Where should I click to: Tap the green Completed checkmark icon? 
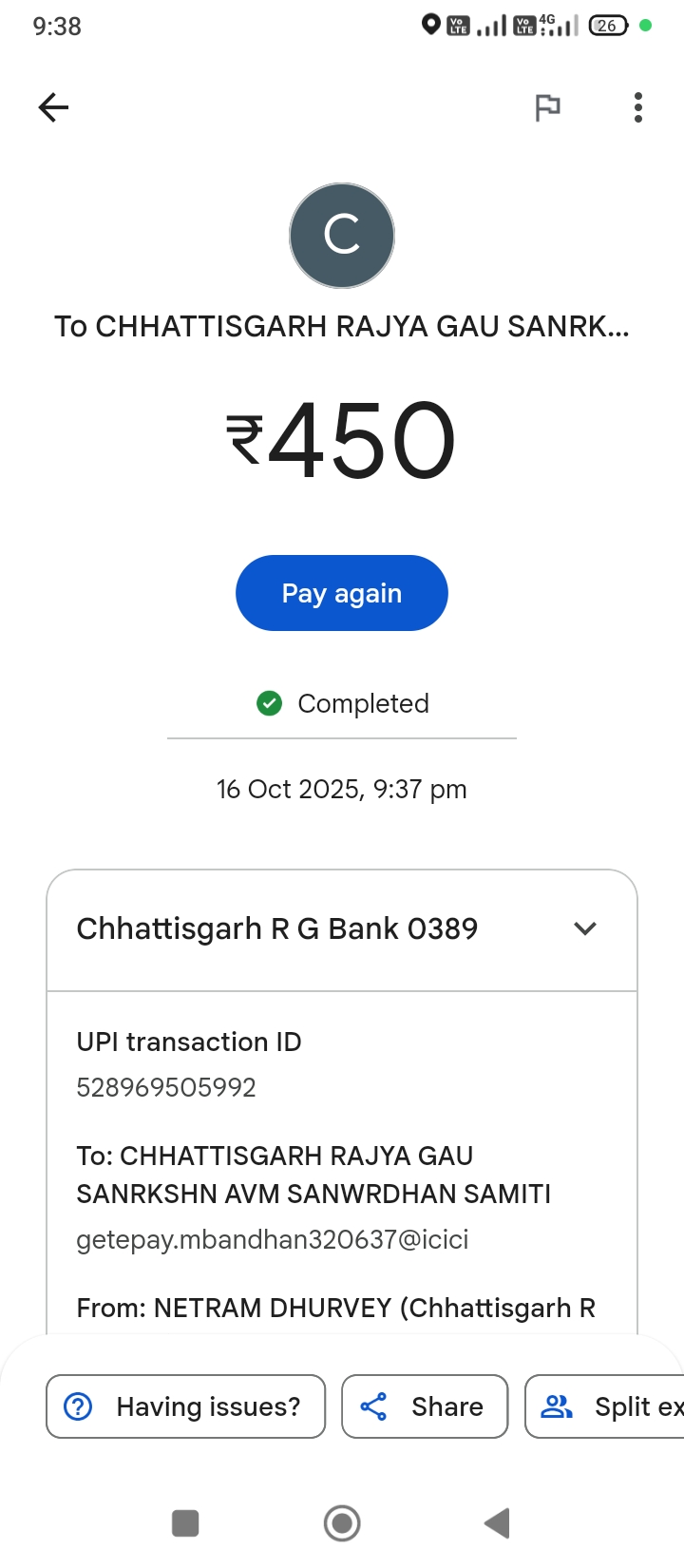pos(270,703)
